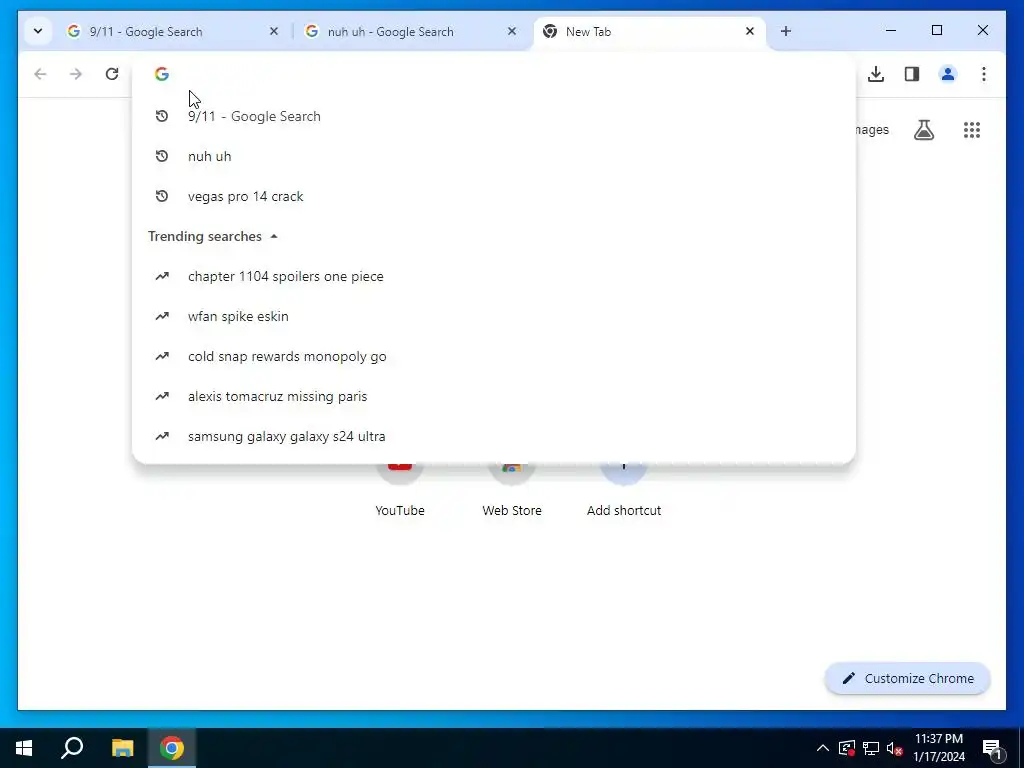Choose samsung galaxy galaxy s24 ultra
Image resolution: width=1024 pixels, height=768 pixels.
pos(494,436)
